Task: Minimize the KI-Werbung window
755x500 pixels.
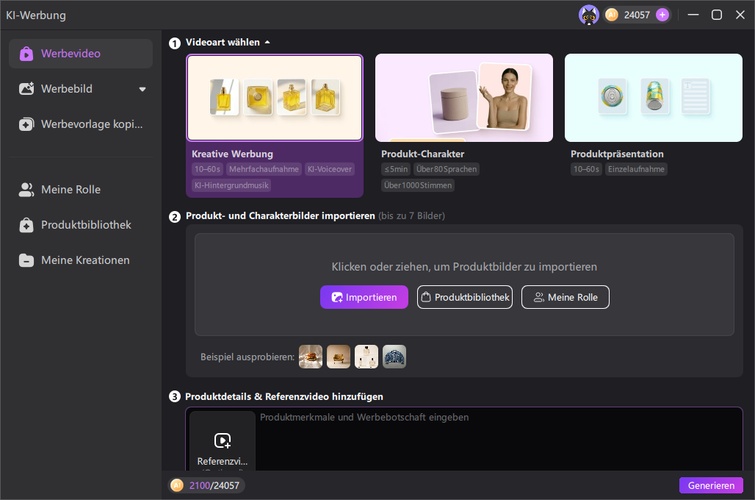Action: click(693, 15)
